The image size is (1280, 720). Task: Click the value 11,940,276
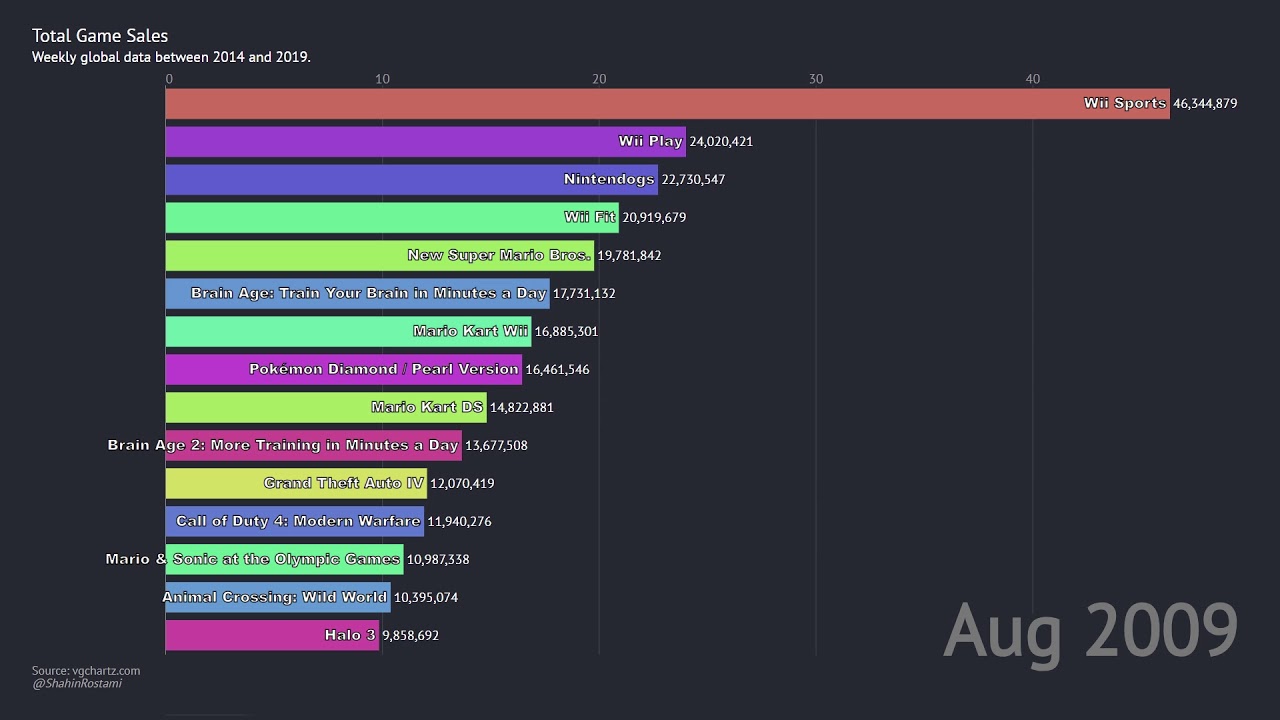(459, 521)
